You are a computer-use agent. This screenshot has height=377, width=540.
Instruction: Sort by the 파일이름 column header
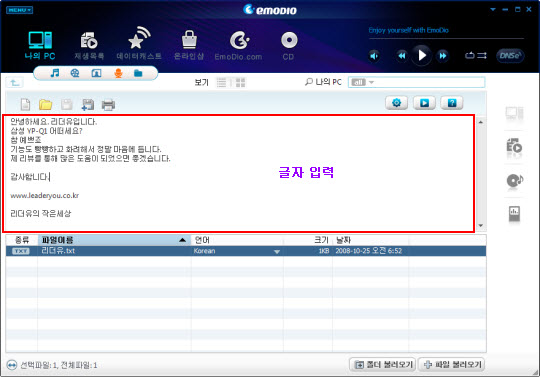(114, 240)
